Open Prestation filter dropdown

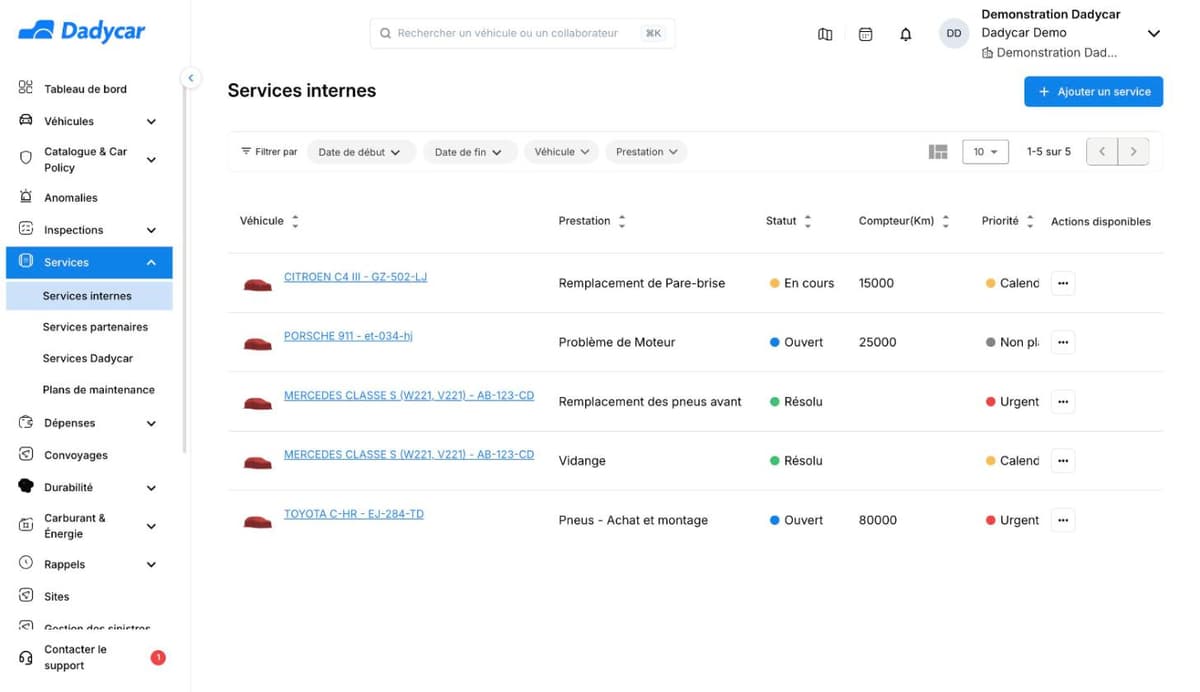coord(646,152)
